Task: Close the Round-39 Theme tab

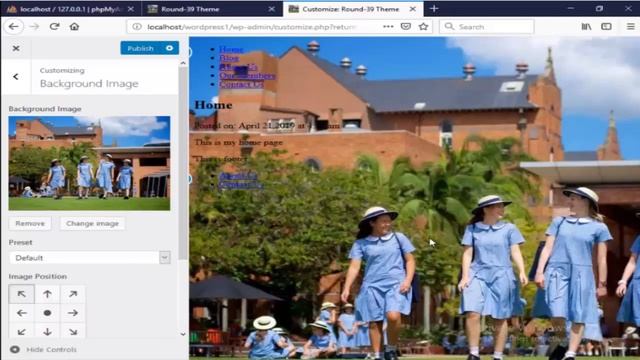Action: pos(271,9)
